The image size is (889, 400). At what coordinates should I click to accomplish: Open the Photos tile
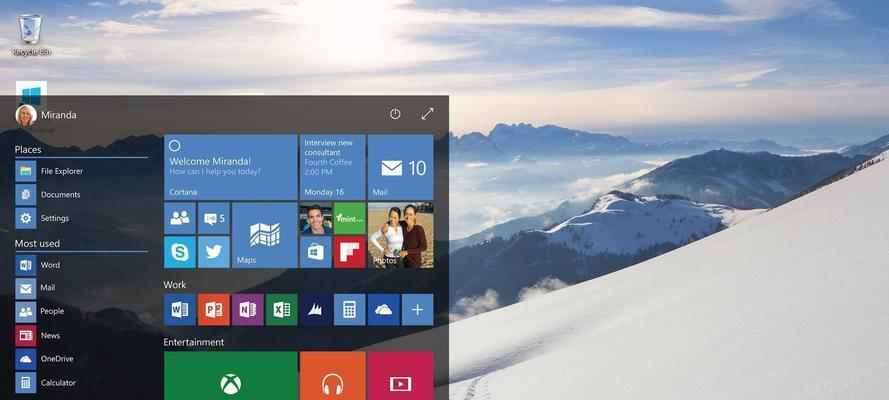[x=400, y=235]
